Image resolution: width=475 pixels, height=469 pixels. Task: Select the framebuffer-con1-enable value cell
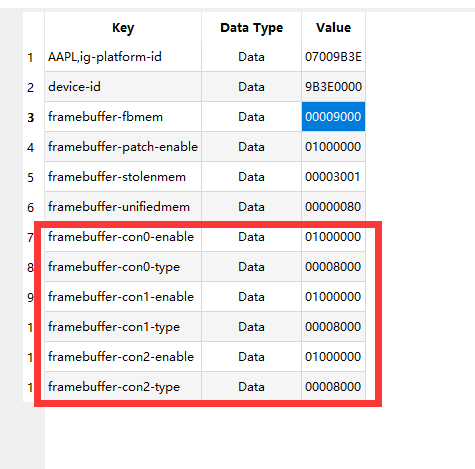point(333,297)
